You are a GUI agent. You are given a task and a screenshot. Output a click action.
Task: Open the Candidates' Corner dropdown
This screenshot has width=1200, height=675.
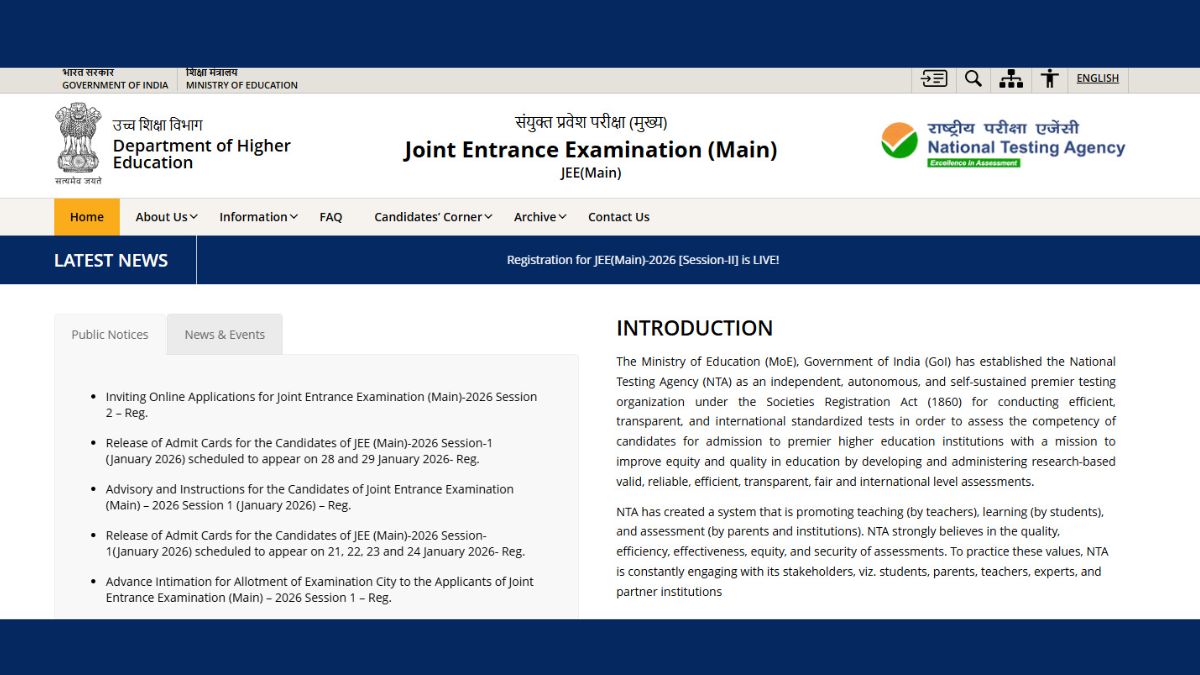(433, 217)
